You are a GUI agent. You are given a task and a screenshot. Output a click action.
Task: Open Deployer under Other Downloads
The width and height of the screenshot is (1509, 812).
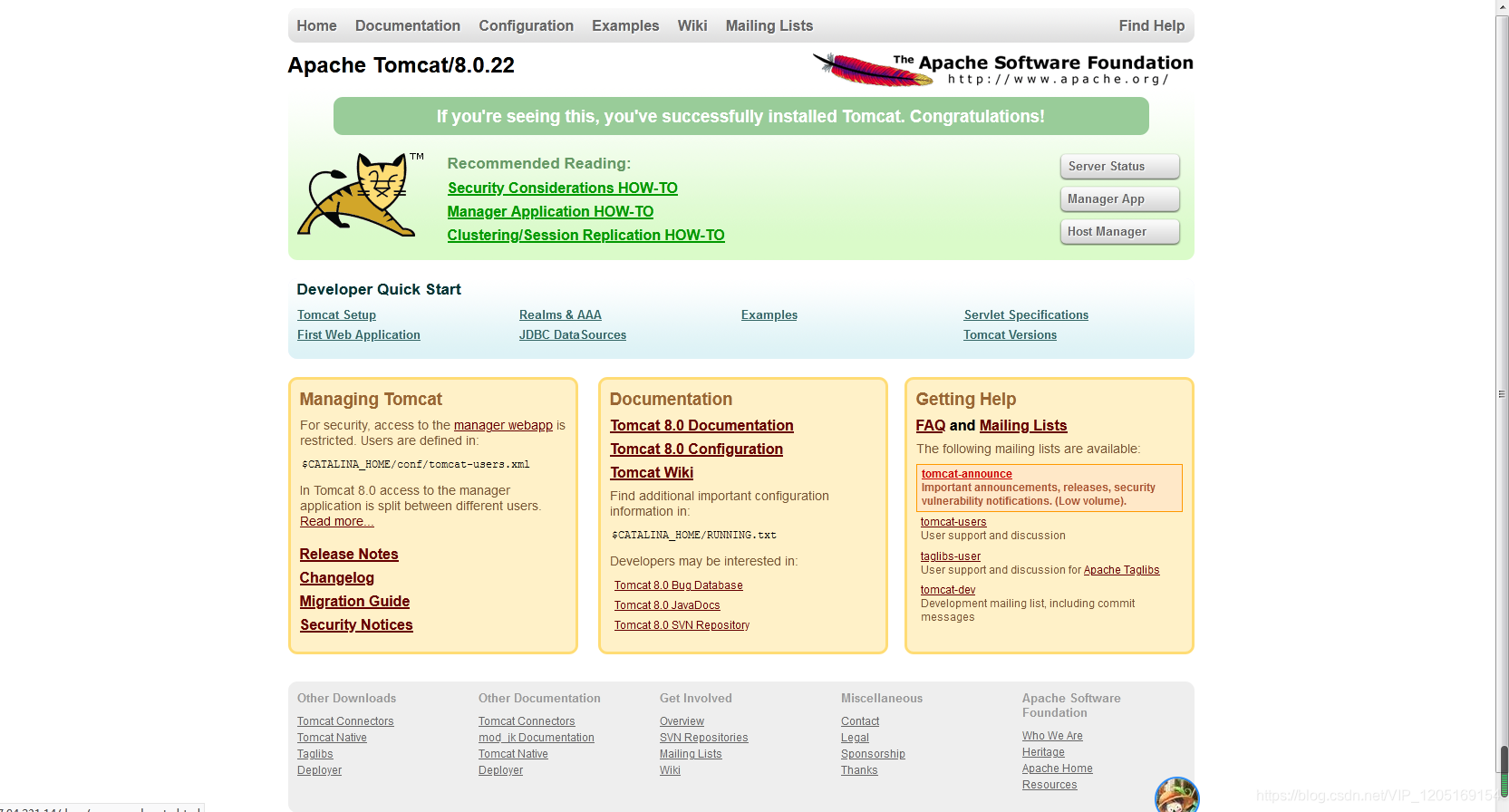[x=319, y=770]
